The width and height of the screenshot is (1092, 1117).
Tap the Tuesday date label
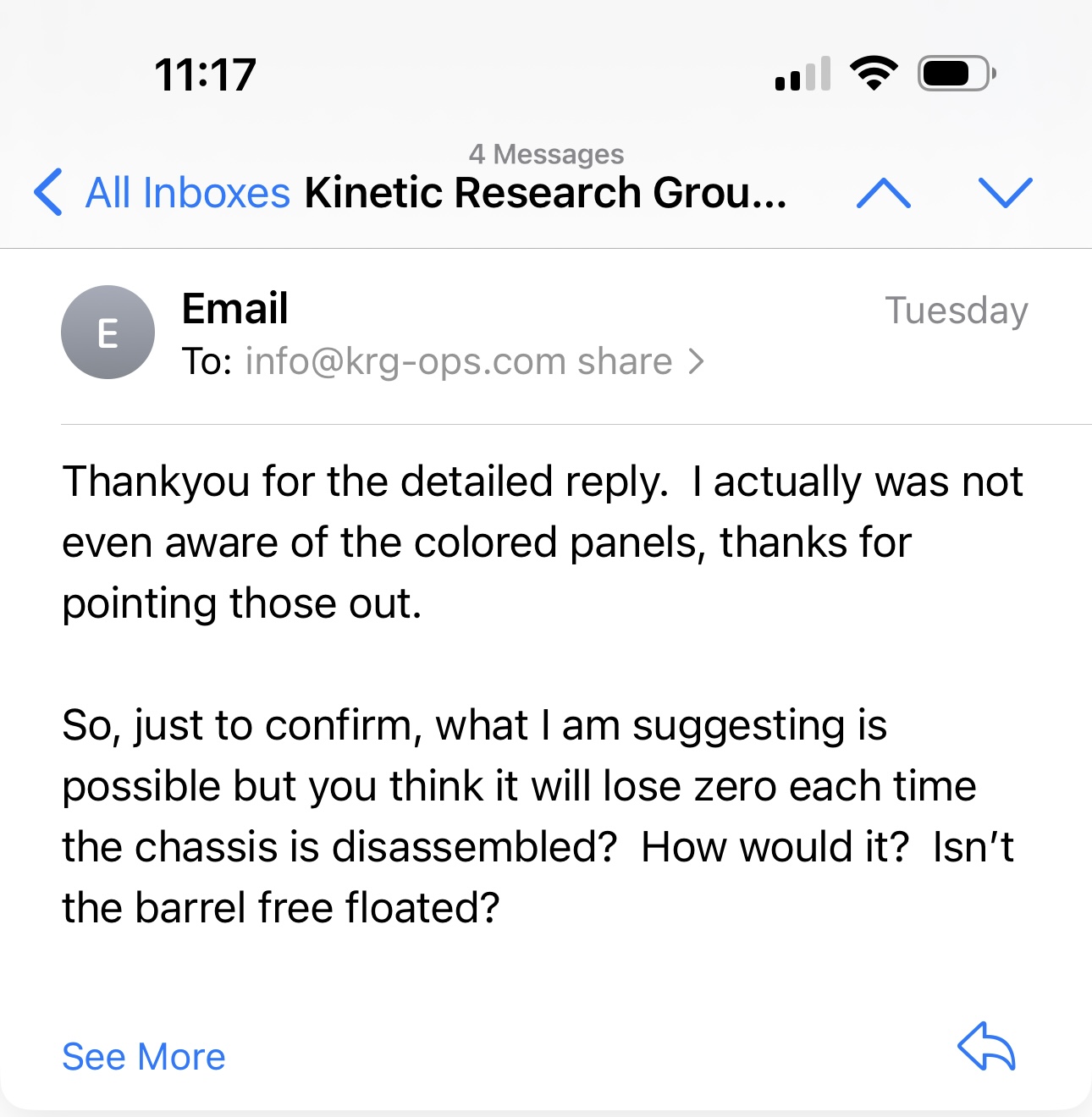[x=957, y=311]
